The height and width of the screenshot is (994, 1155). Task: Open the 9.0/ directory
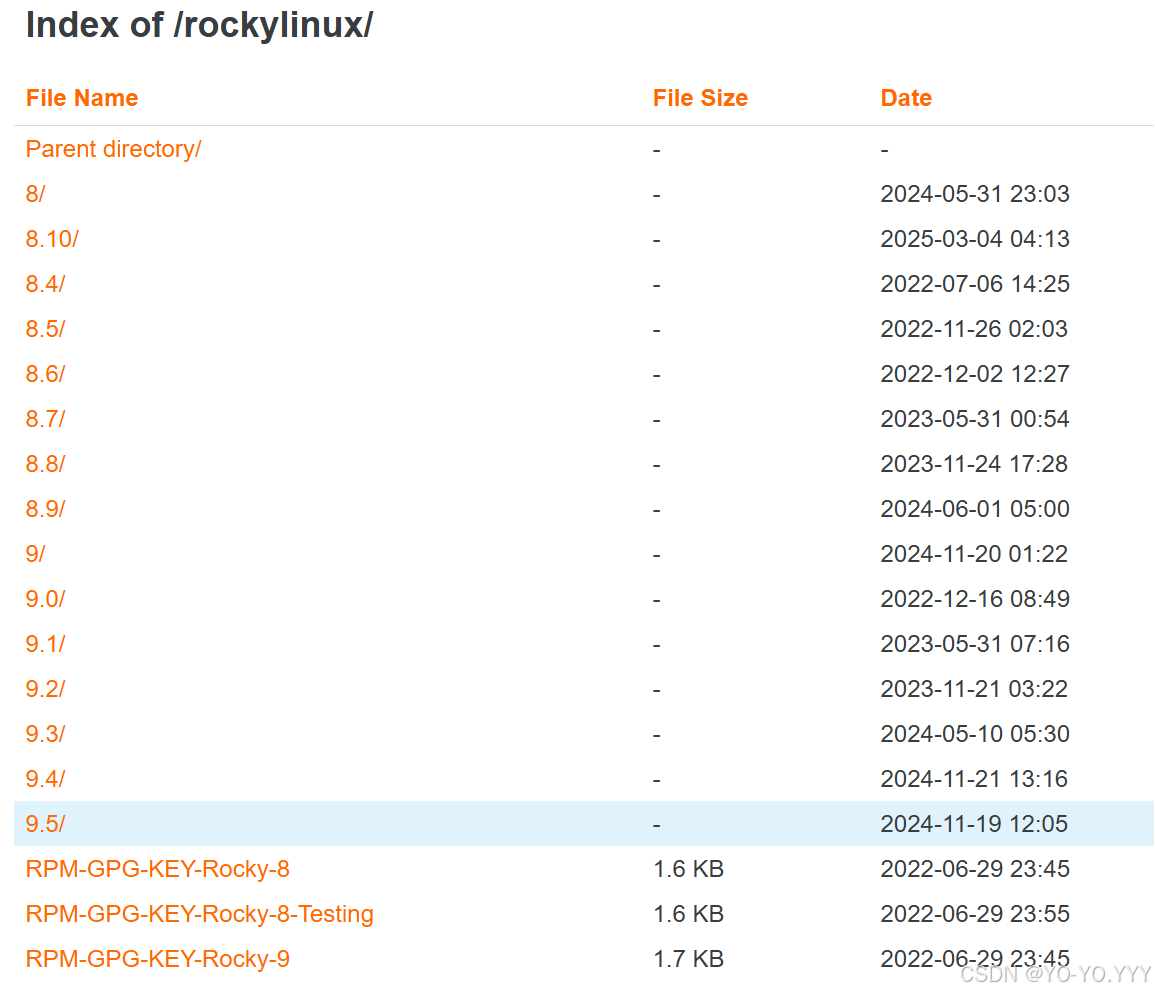tap(46, 598)
